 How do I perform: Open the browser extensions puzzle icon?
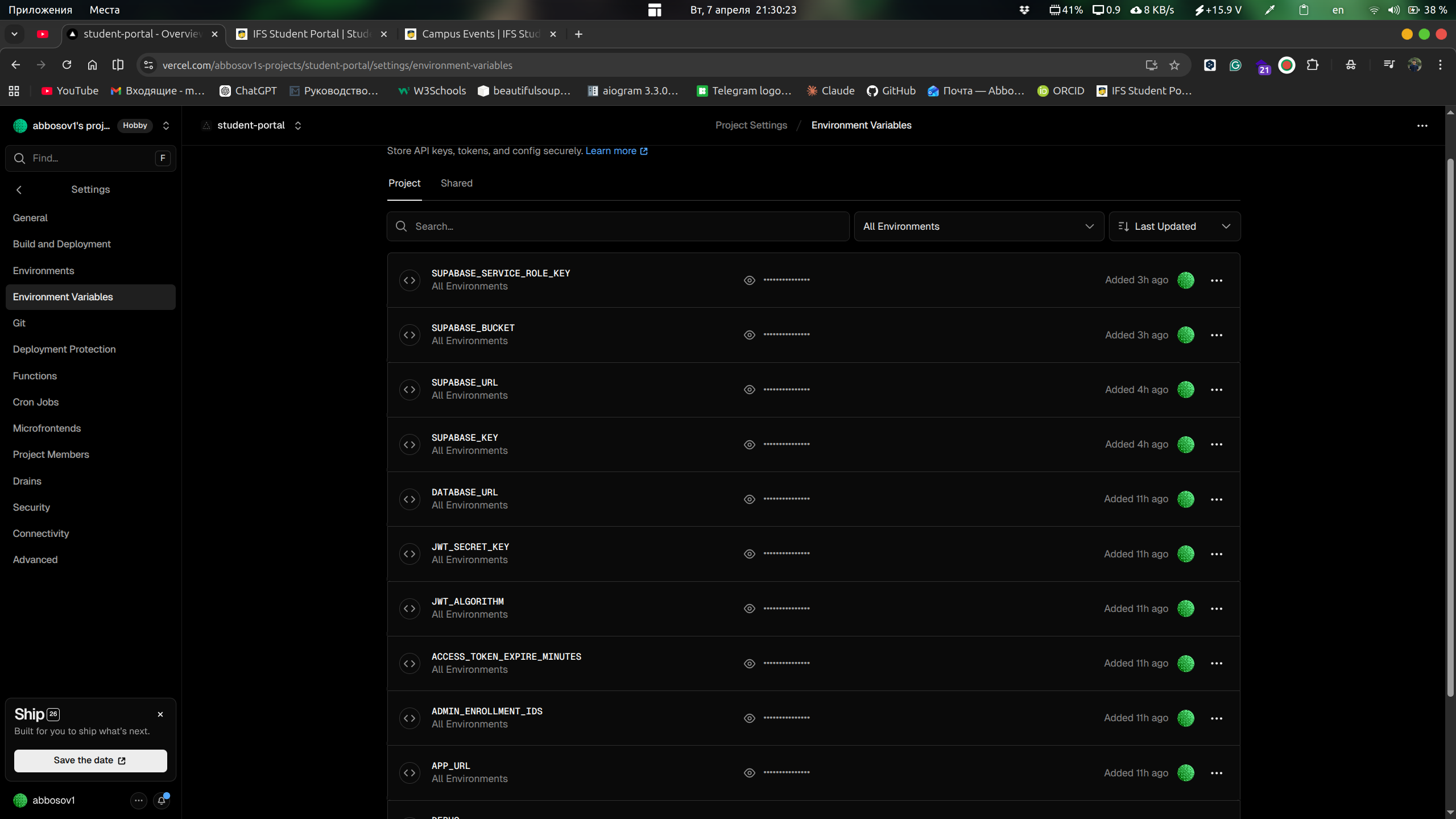[x=1312, y=65]
